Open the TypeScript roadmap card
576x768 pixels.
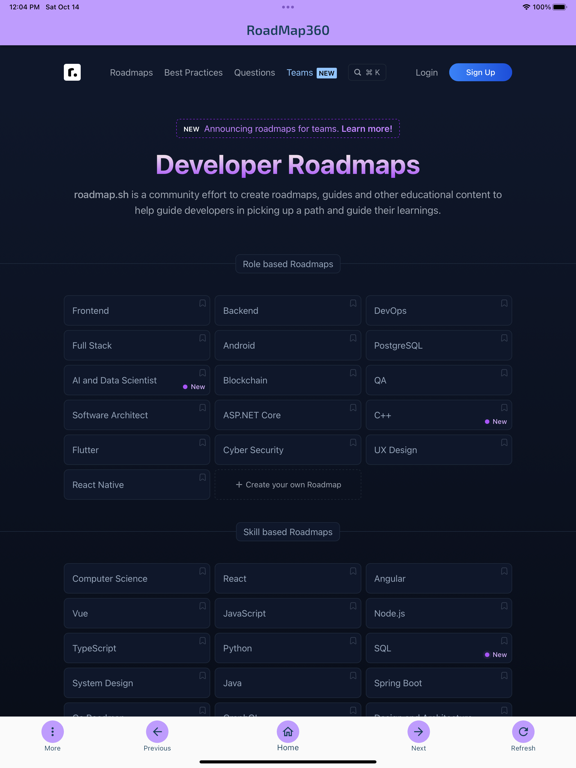(x=137, y=648)
